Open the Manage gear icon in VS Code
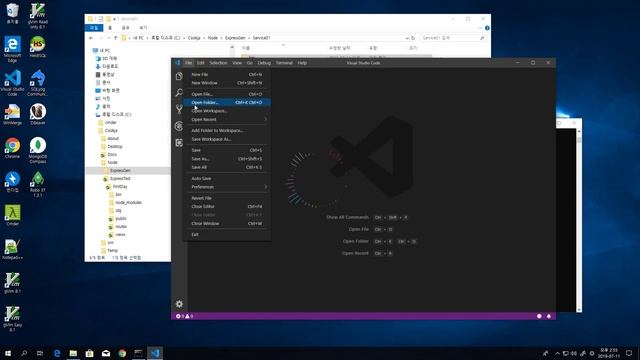The height and width of the screenshot is (360, 640). [x=179, y=304]
